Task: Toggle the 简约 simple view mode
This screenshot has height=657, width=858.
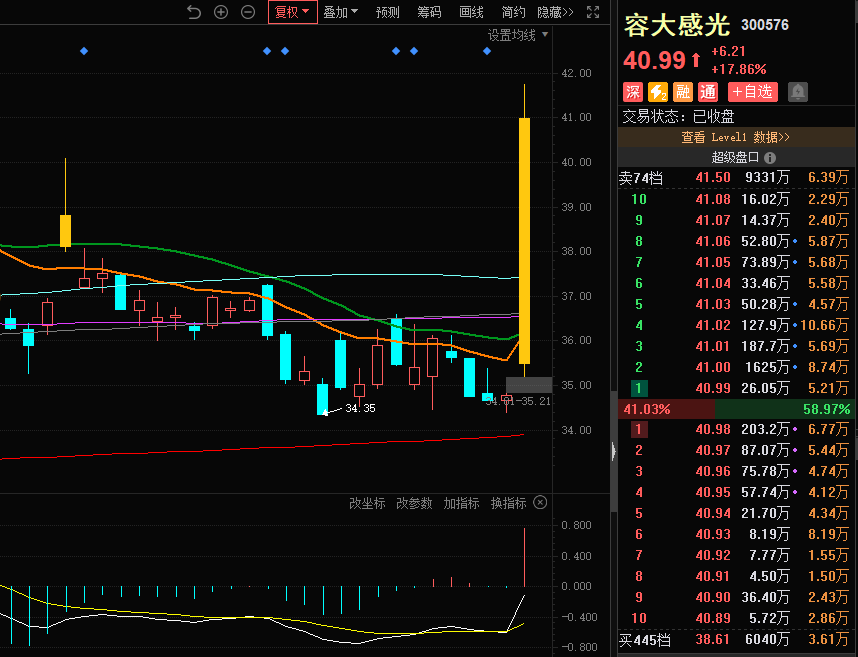Action: 513,12
